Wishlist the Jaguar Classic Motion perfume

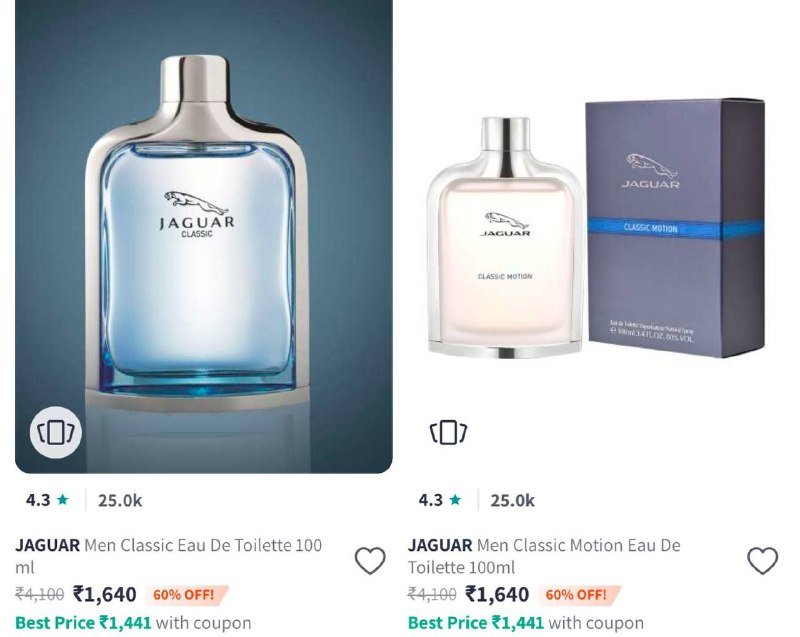(762, 560)
